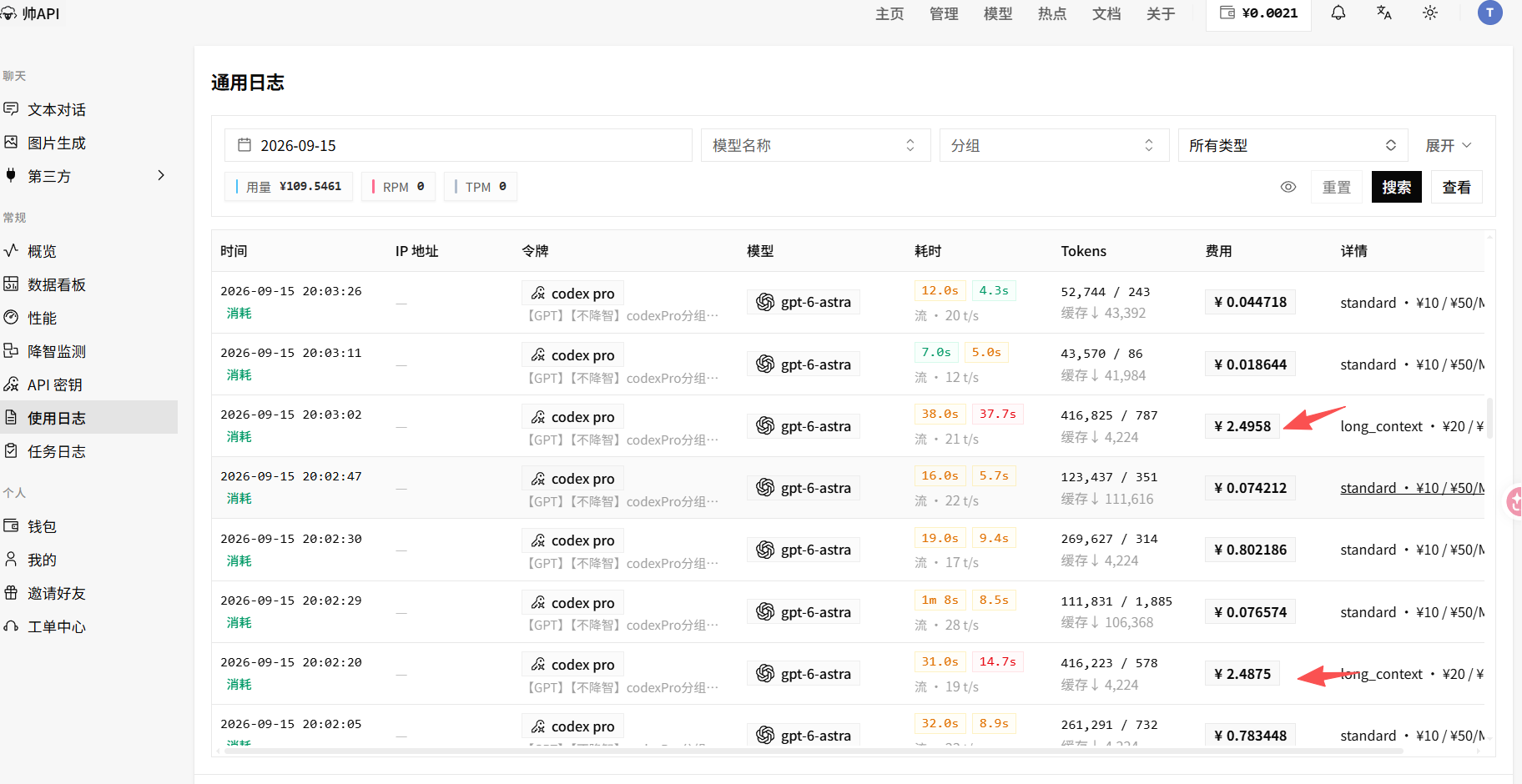Click the date field 2026-09-15
Screen dimensions: 1522x784
pyautogui.click(x=458, y=145)
